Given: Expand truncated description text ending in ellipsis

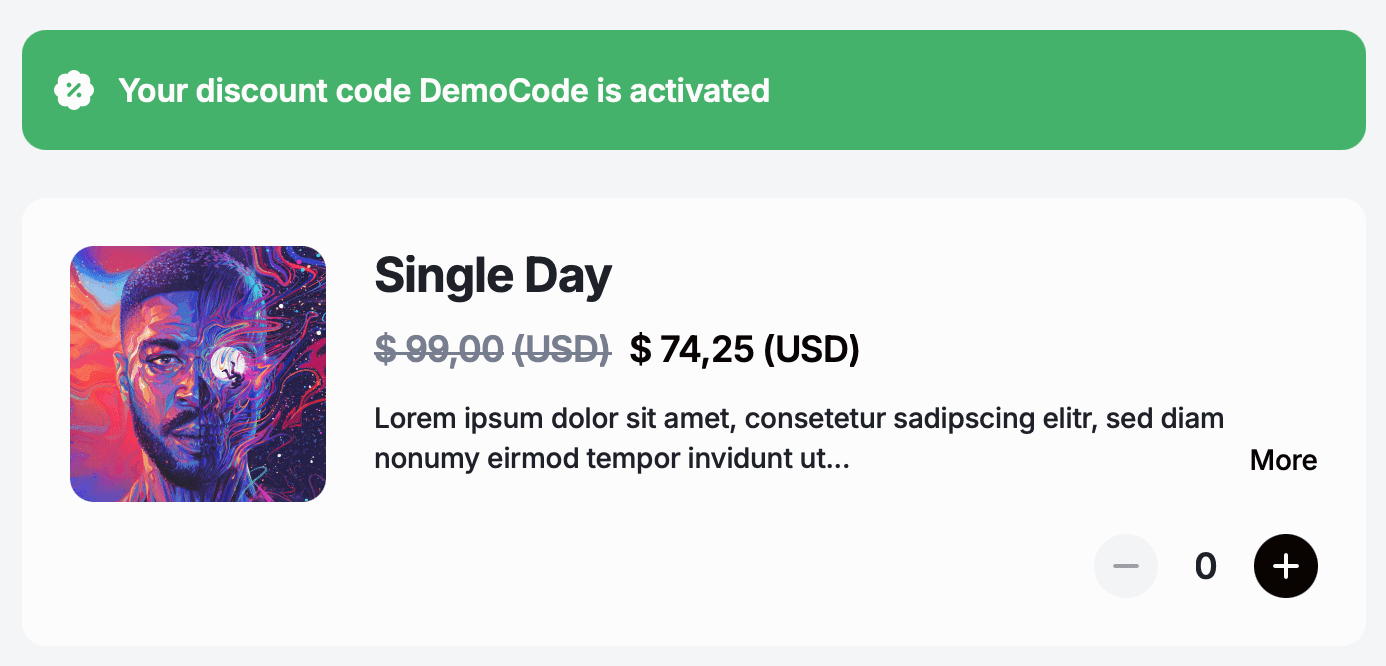Looking at the screenshot, I should [1283, 461].
